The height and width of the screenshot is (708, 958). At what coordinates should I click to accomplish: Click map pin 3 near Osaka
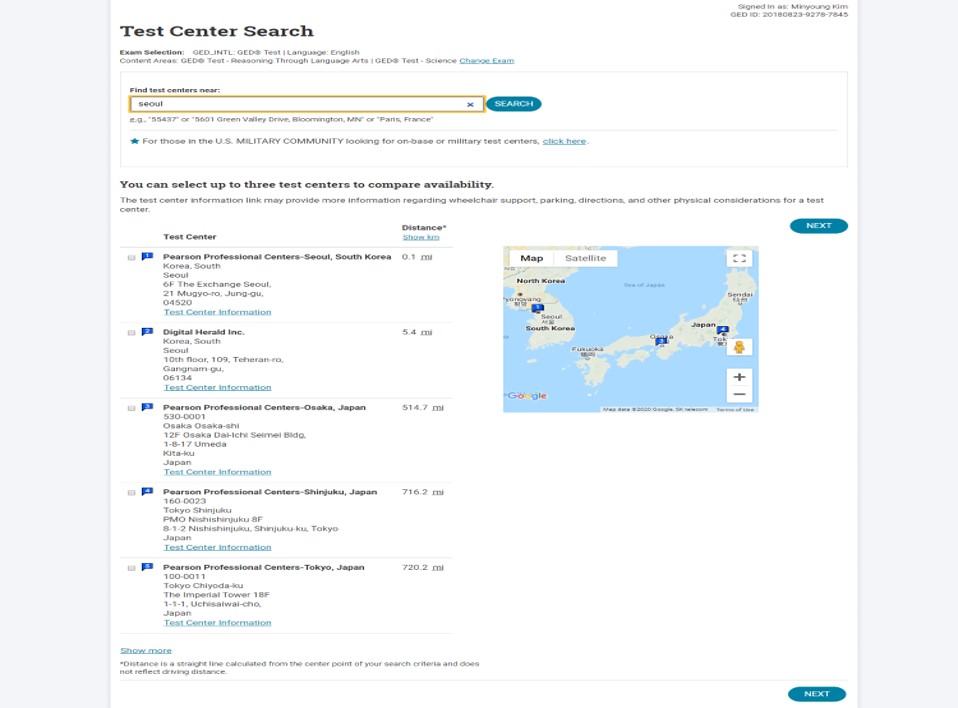tap(660, 342)
